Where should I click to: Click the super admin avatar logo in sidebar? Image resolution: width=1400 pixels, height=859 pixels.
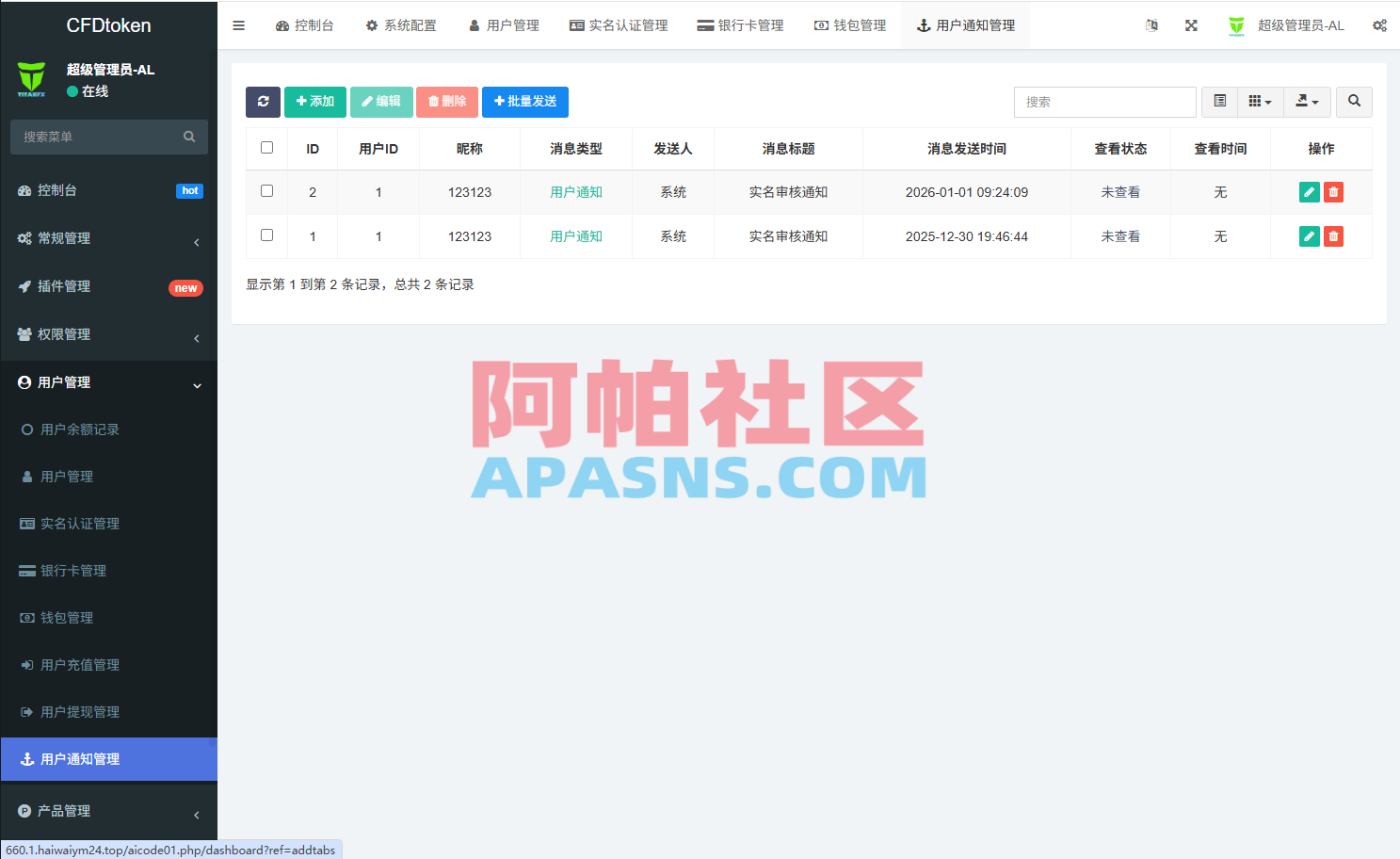coord(31,80)
